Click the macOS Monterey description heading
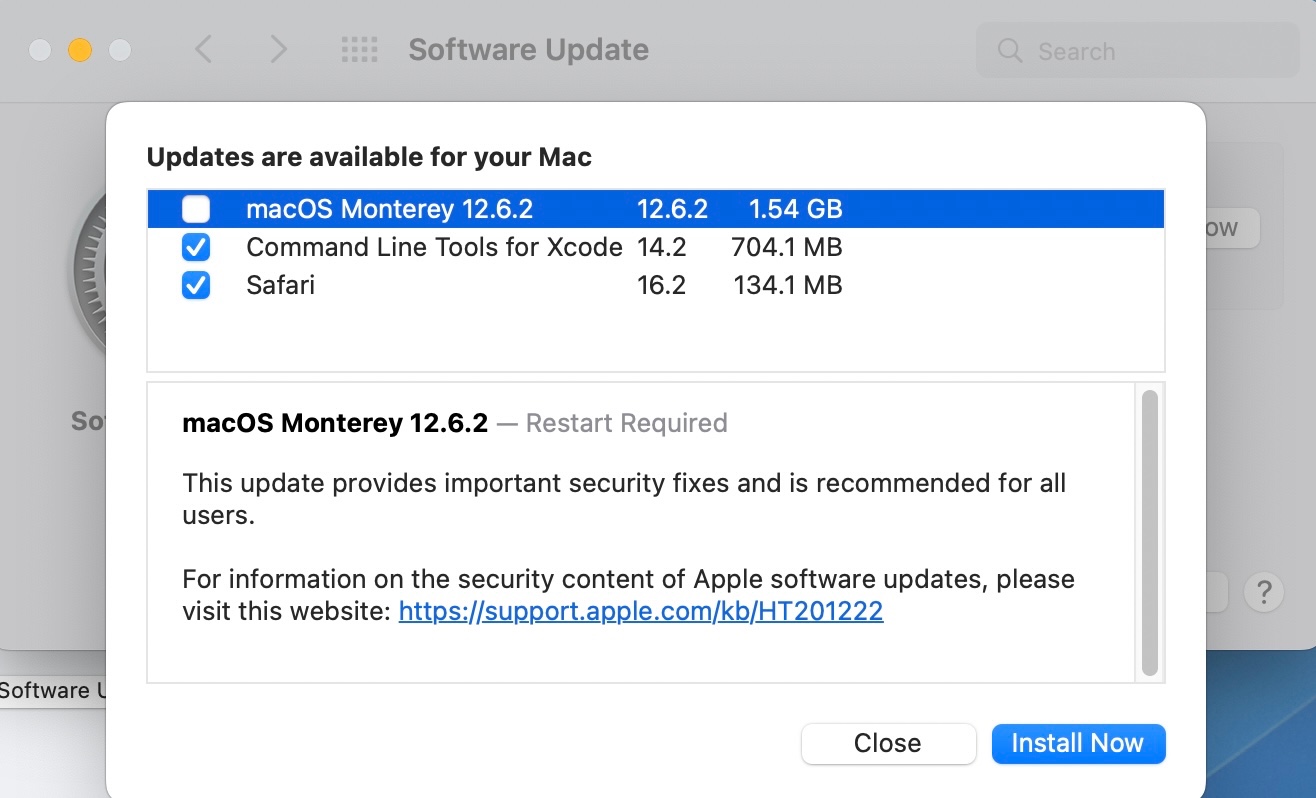Viewport: 1316px width, 798px height. coord(335,423)
